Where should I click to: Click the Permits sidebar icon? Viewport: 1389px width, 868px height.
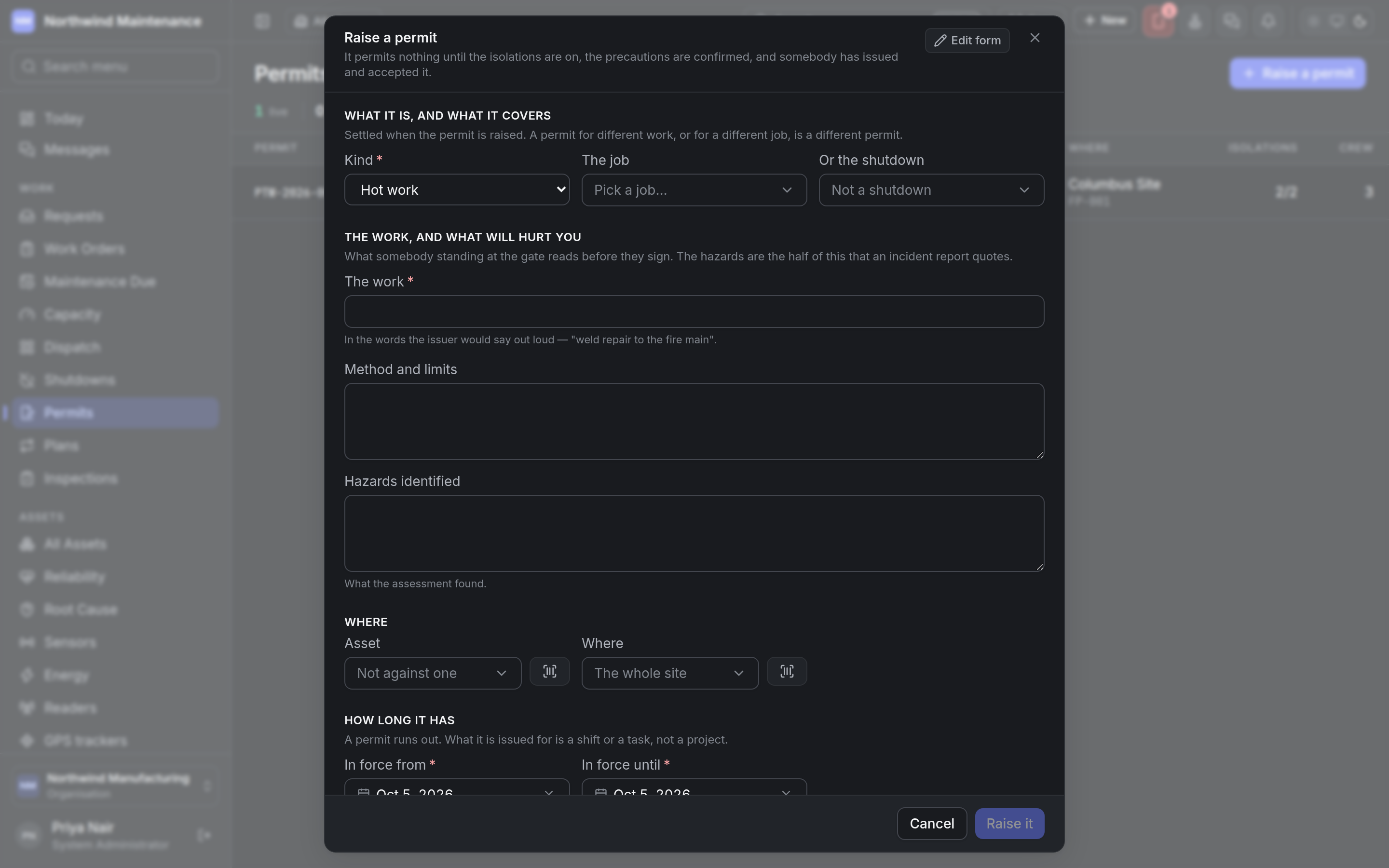[27, 413]
